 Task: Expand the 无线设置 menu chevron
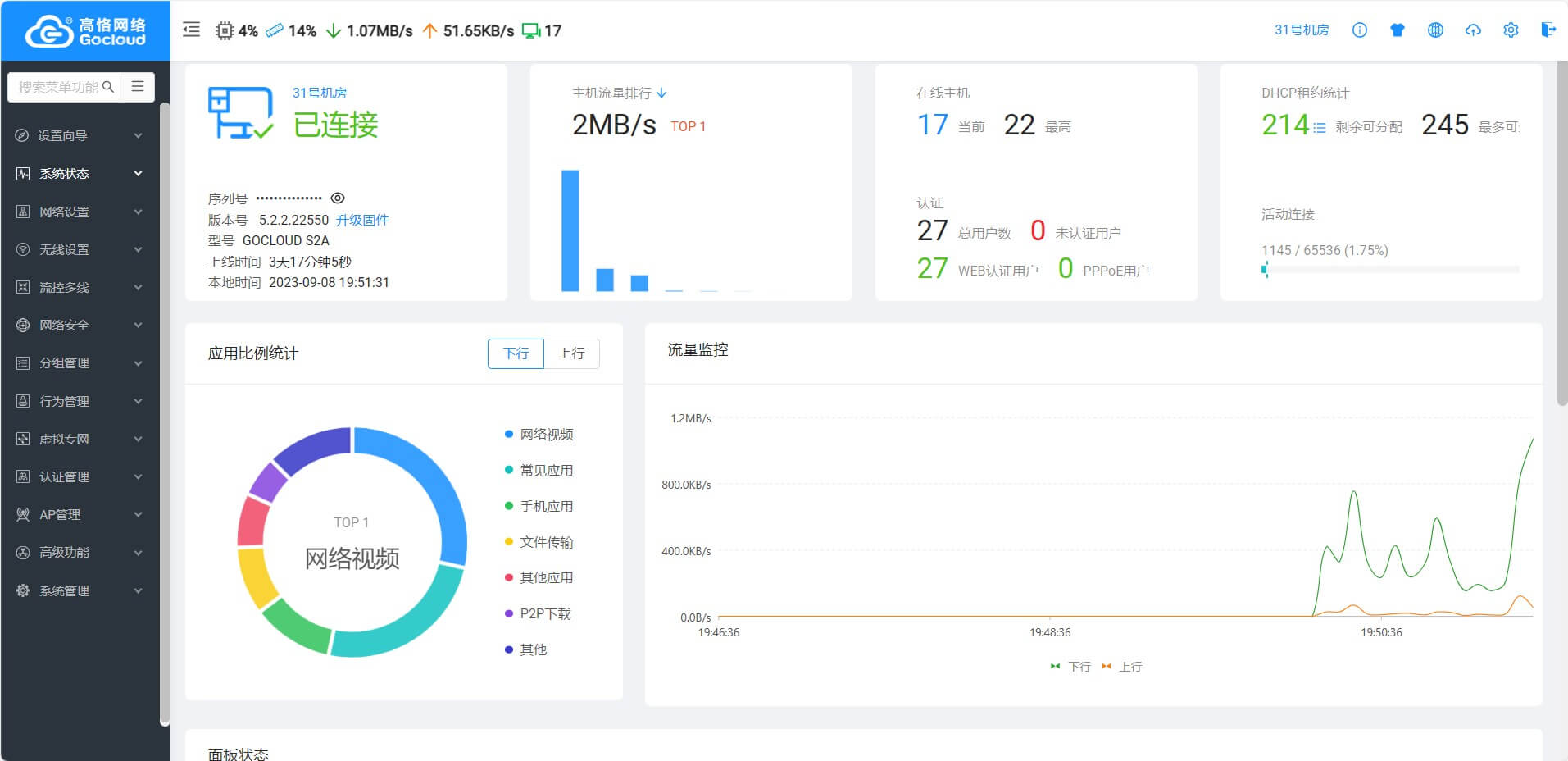point(138,250)
